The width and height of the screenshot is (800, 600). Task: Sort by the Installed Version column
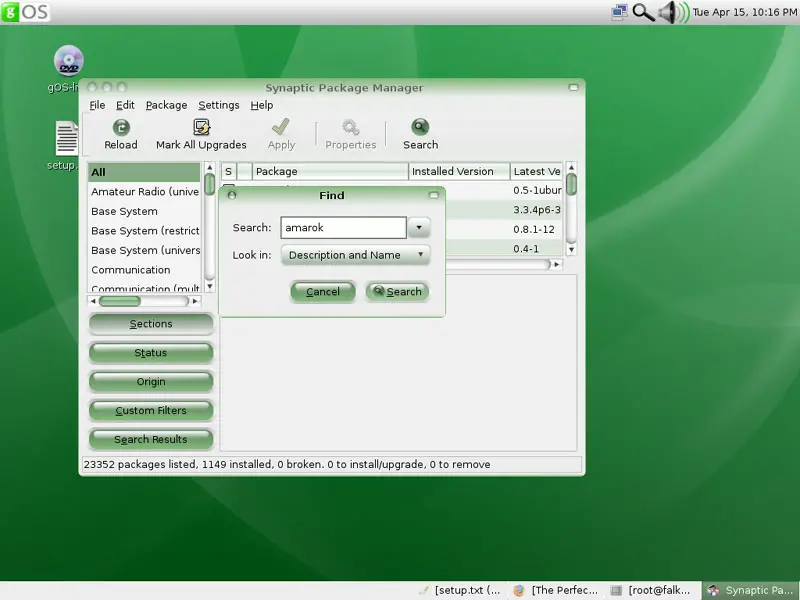(x=459, y=171)
